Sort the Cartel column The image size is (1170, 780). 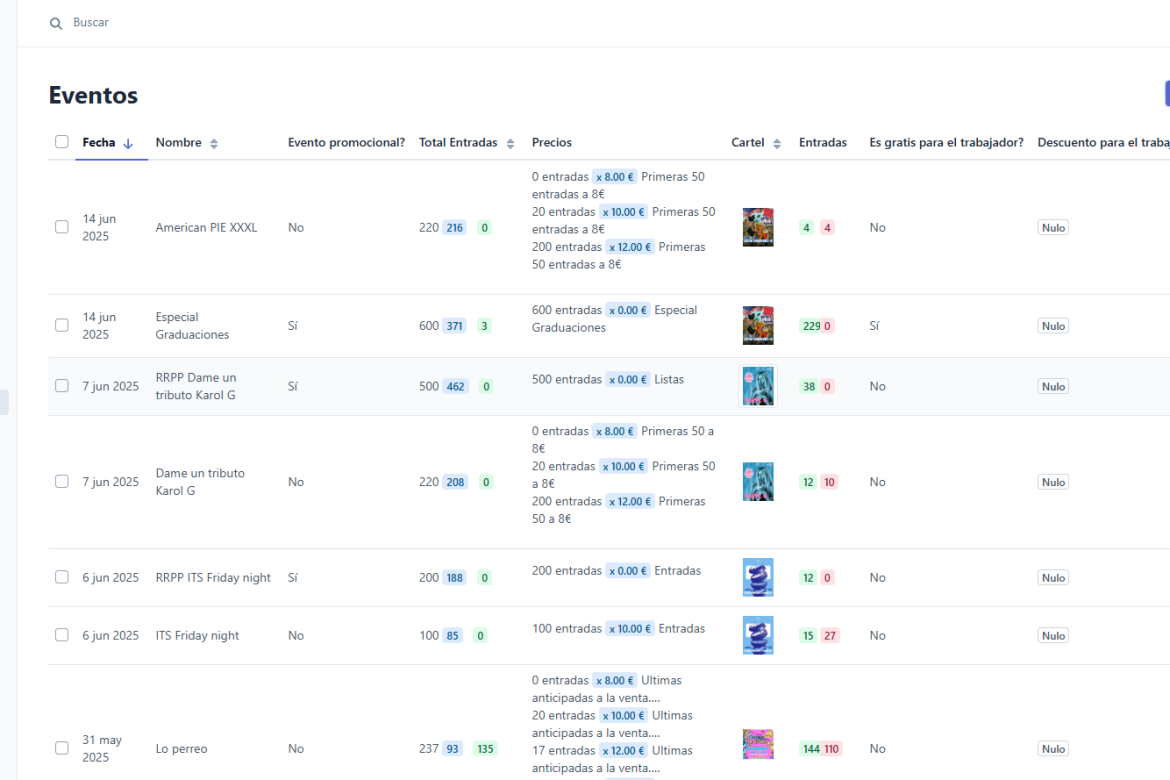click(777, 143)
